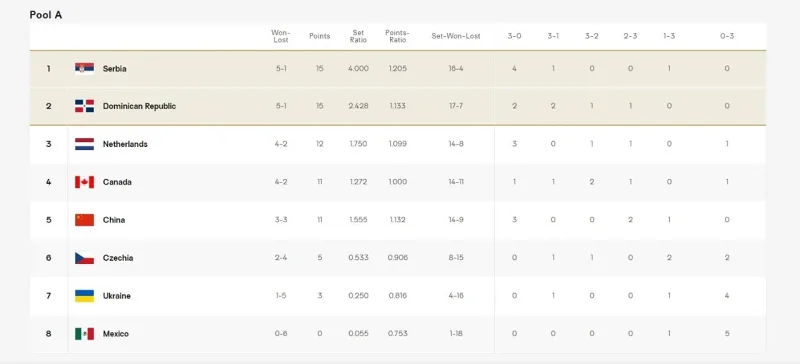Click Mexico's points ratio 0.753
This screenshot has width=800, height=364.
[397, 334]
